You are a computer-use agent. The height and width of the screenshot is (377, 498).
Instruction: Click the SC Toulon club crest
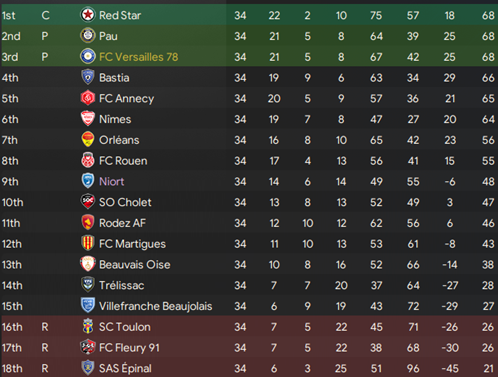pyautogui.click(x=88, y=326)
